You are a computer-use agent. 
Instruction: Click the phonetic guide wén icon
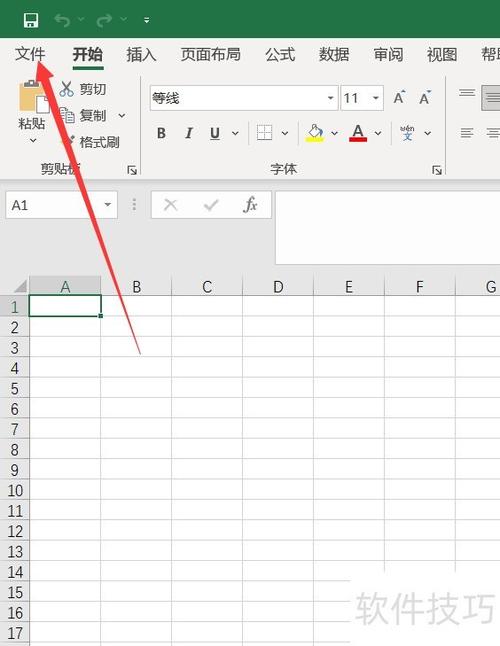[407, 133]
